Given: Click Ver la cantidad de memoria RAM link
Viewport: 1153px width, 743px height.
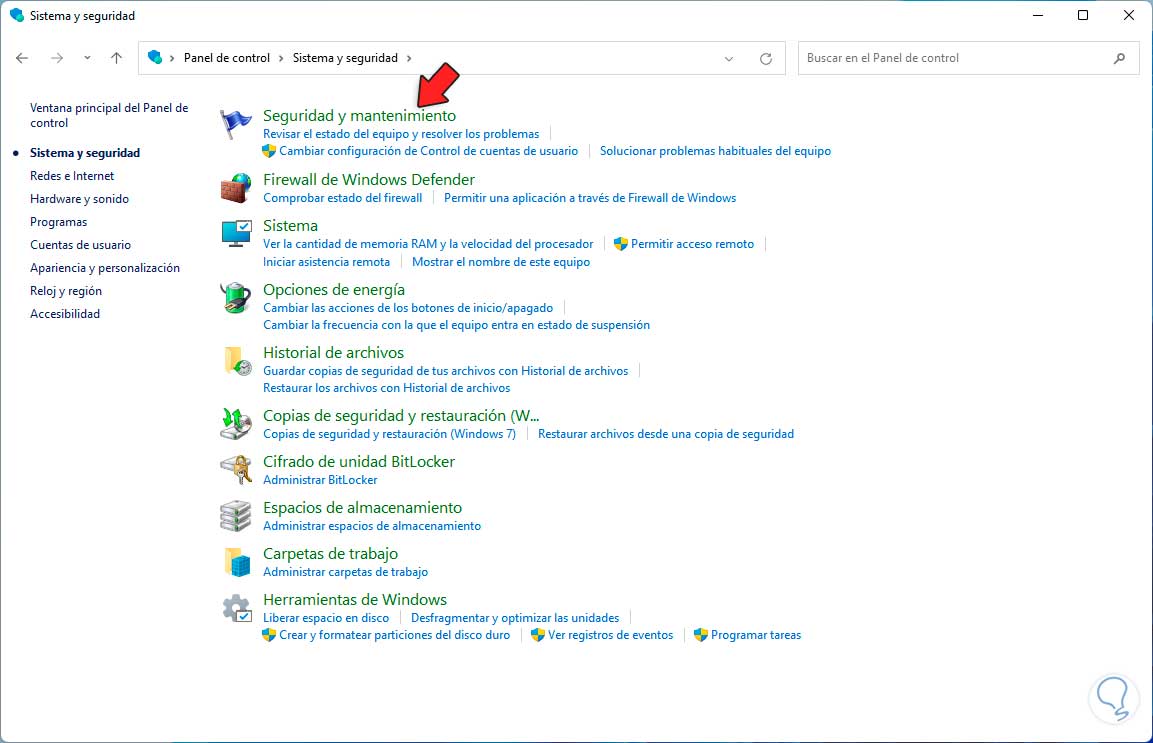Looking at the screenshot, I should click(x=428, y=243).
